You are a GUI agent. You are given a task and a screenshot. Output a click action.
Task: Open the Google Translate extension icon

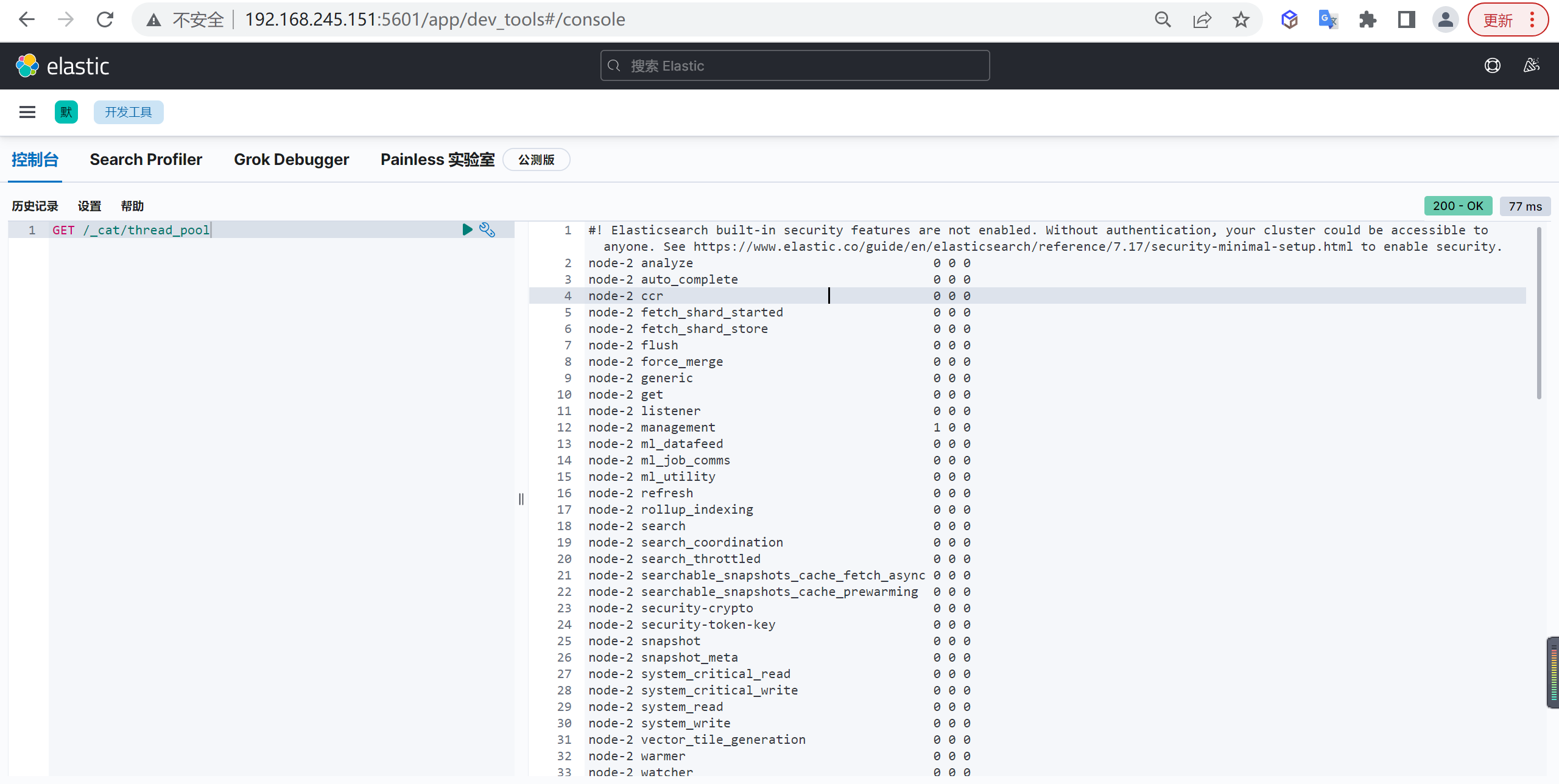[1328, 19]
